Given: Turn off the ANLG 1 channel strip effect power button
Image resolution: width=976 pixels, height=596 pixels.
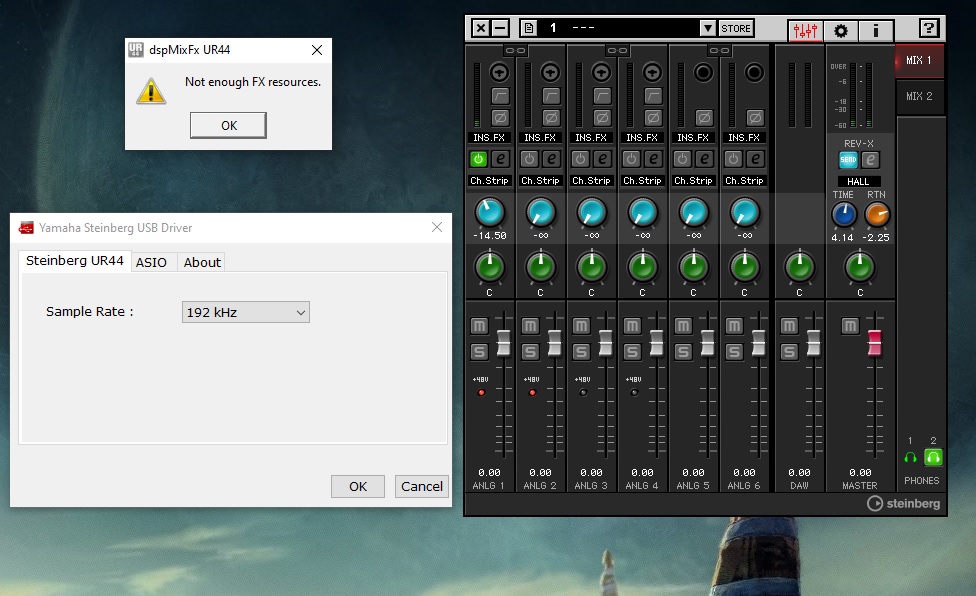Looking at the screenshot, I should coord(478,159).
